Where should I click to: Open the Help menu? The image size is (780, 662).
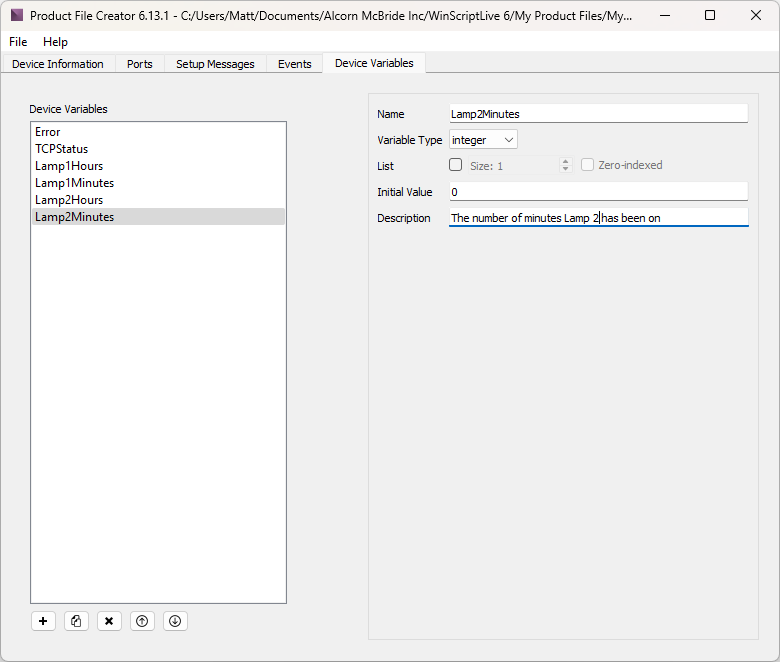(55, 42)
